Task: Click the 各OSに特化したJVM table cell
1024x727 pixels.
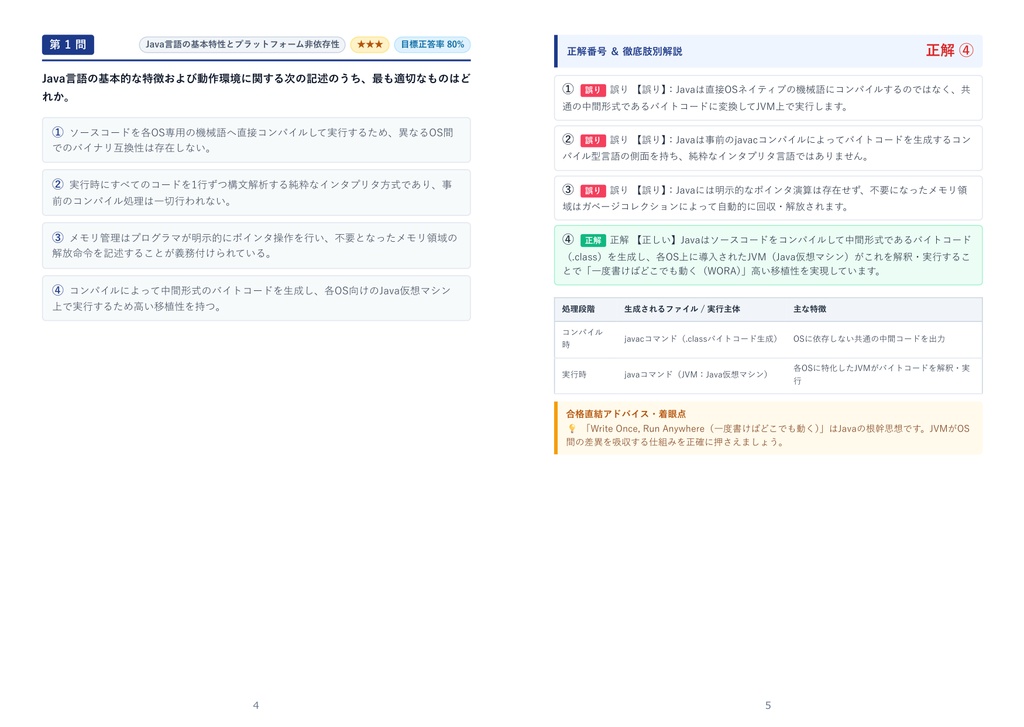Action: pos(882,374)
